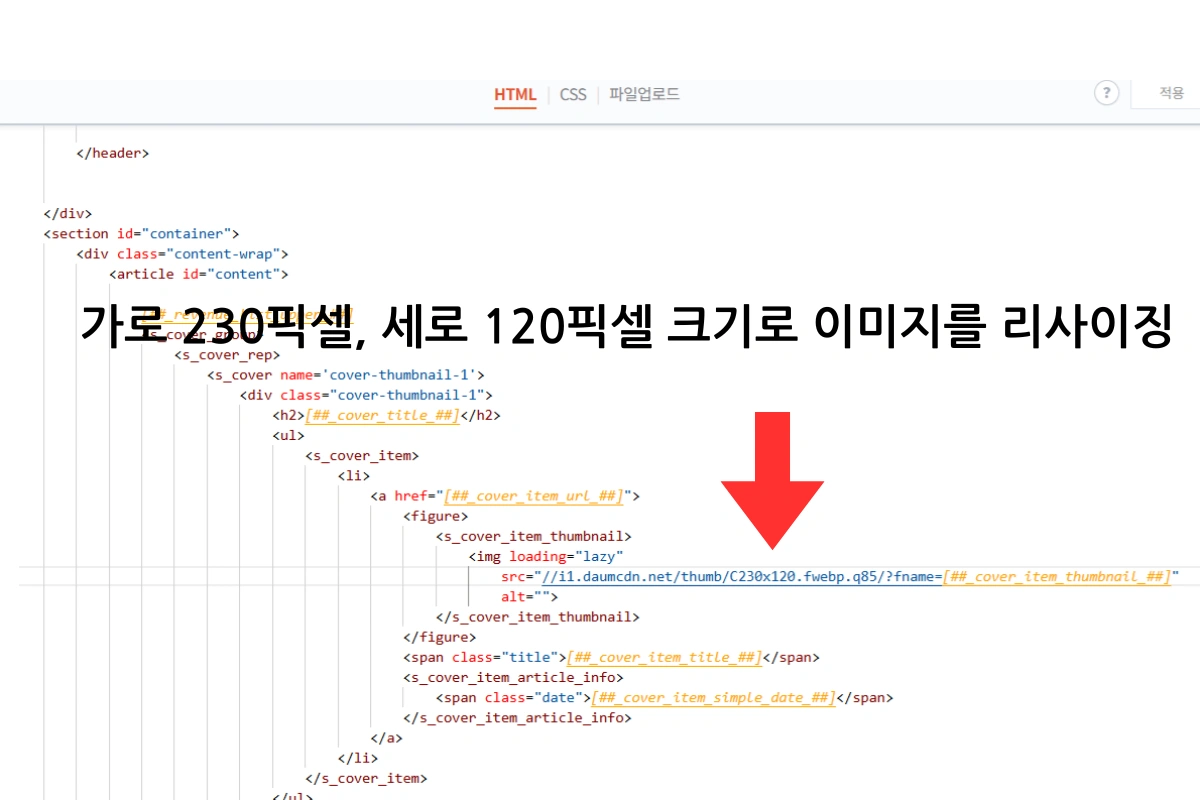Open the help question mark icon
The width and height of the screenshot is (1200, 800).
click(1107, 93)
